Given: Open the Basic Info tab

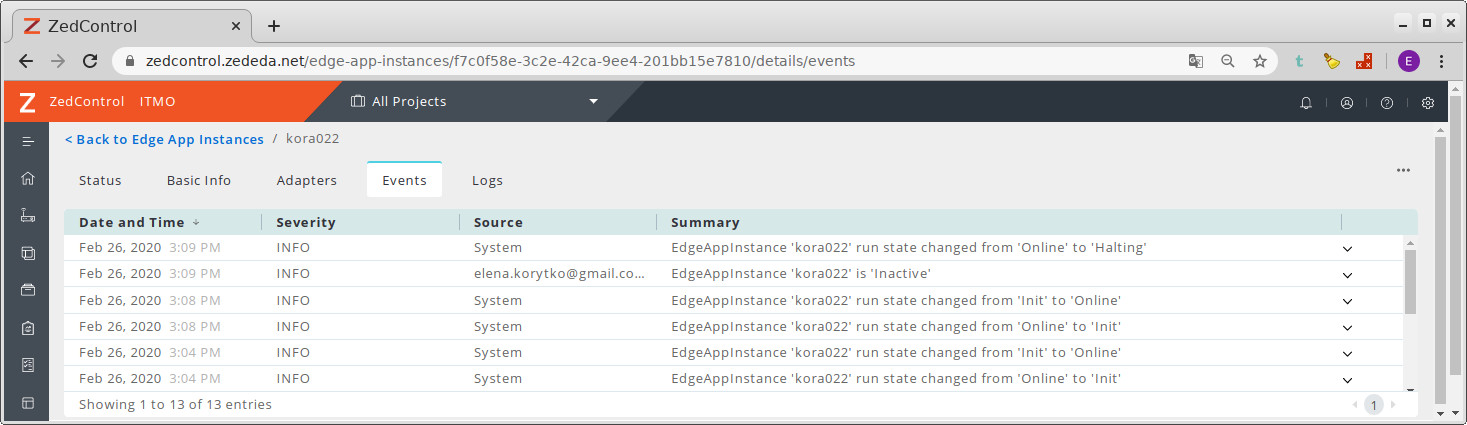Looking at the screenshot, I should pos(199,181).
